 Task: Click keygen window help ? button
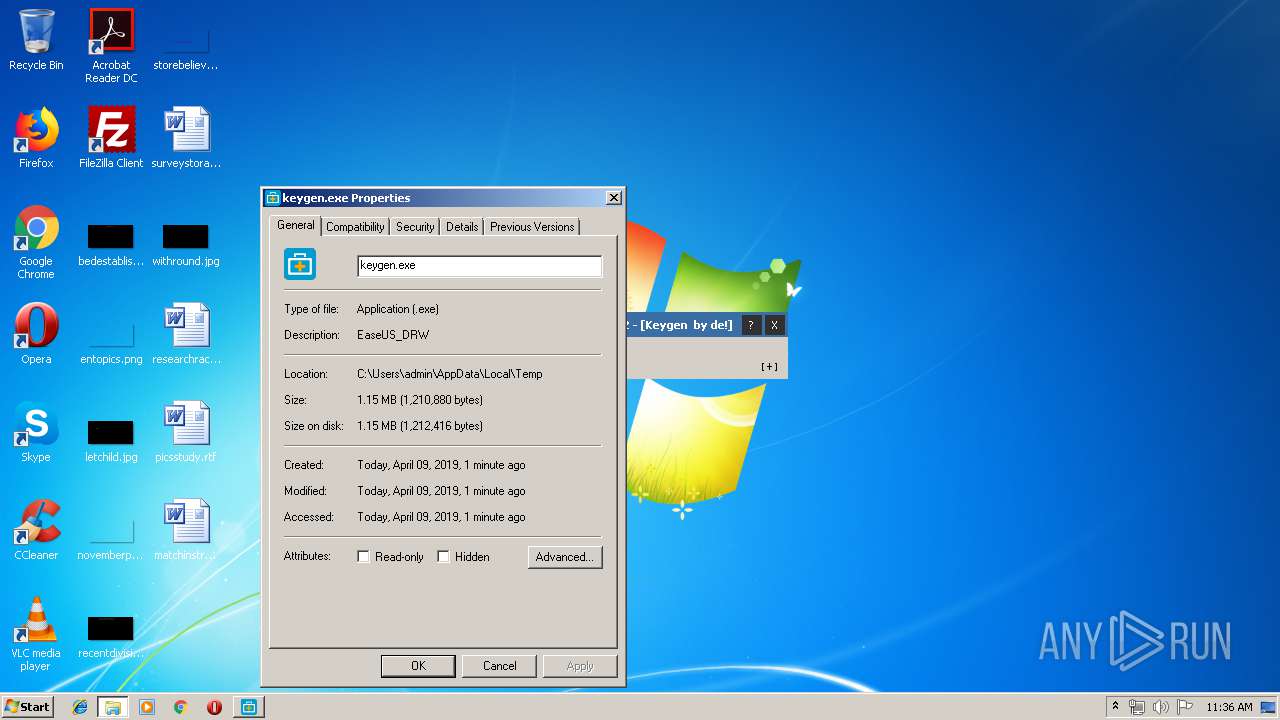click(751, 325)
